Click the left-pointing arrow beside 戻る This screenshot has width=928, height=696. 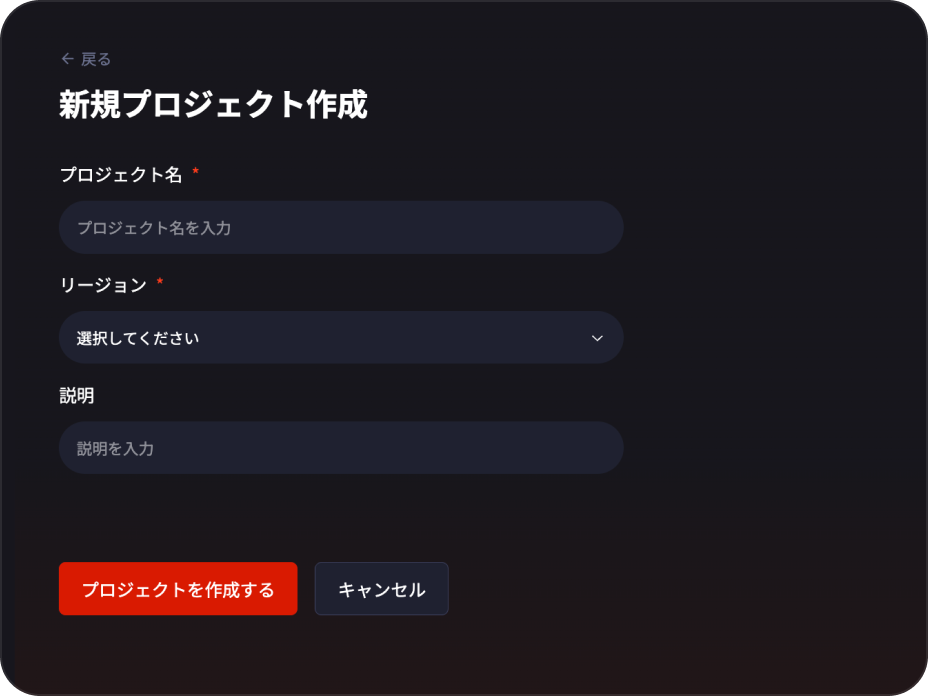coord(66,59)
